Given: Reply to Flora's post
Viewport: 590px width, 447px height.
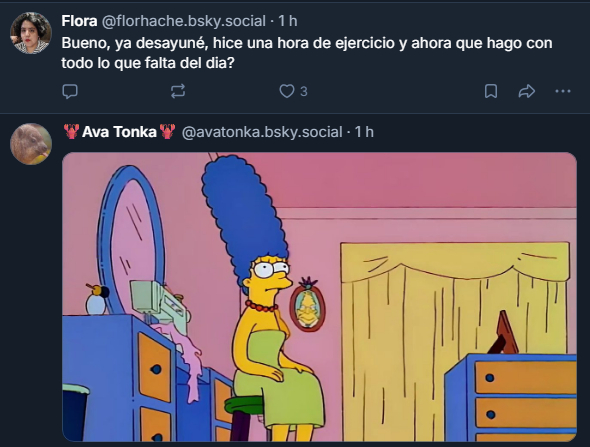Looking at the screenshot, I should pos(70,91).
